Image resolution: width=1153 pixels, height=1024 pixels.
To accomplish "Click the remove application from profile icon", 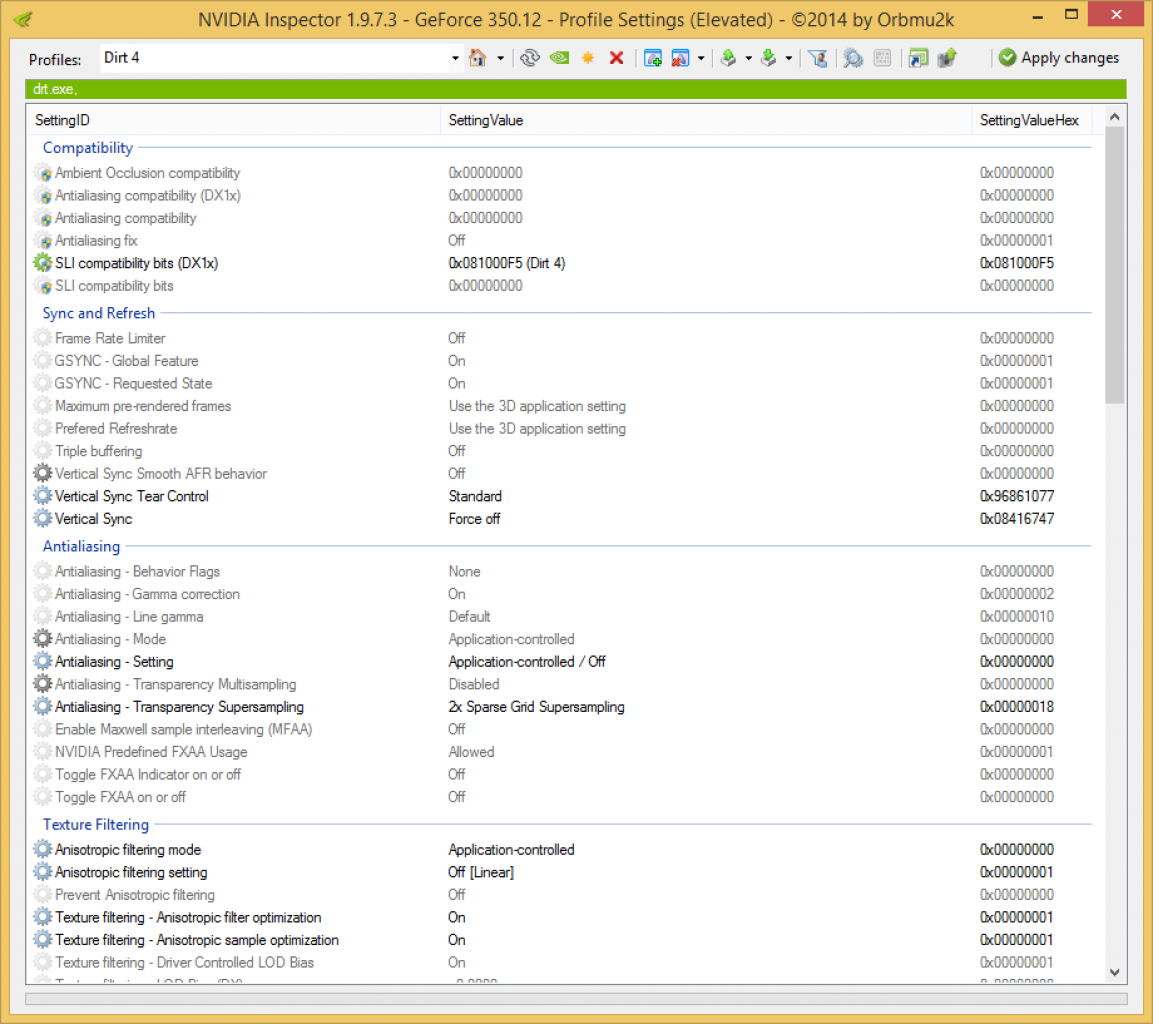I will click(681, 58).
